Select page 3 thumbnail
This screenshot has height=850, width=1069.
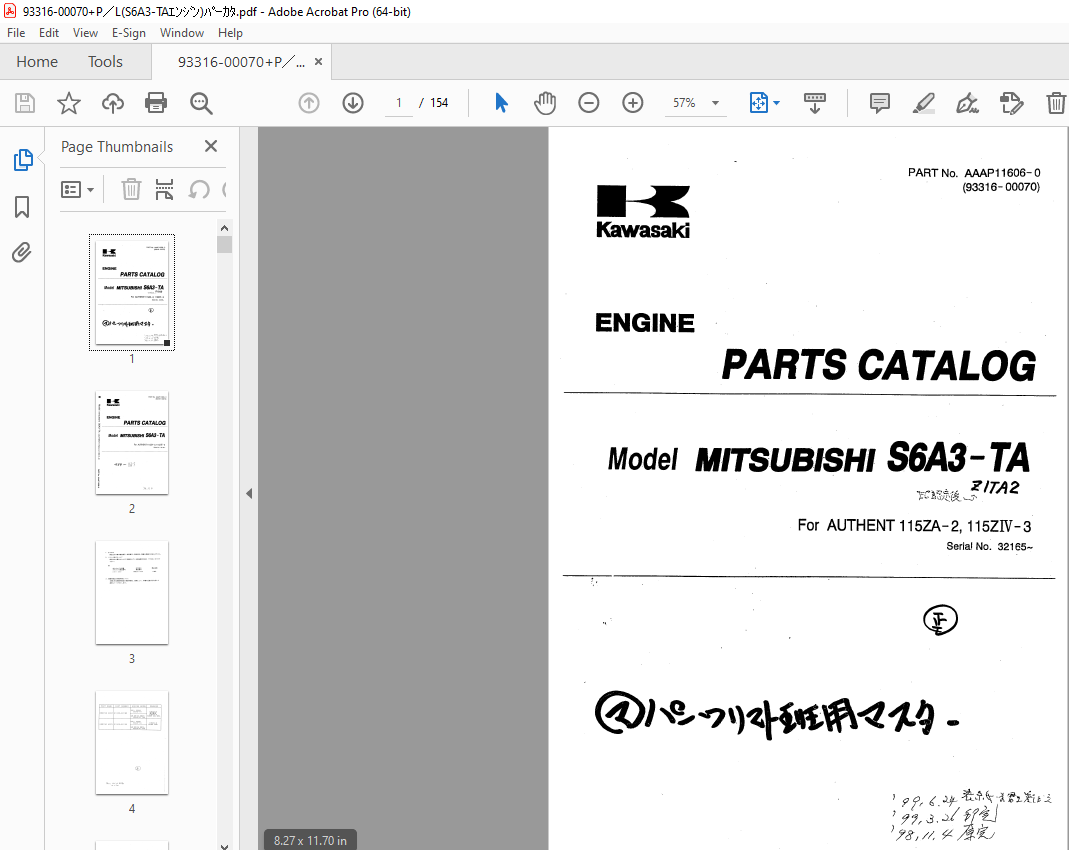coord(132,592)
